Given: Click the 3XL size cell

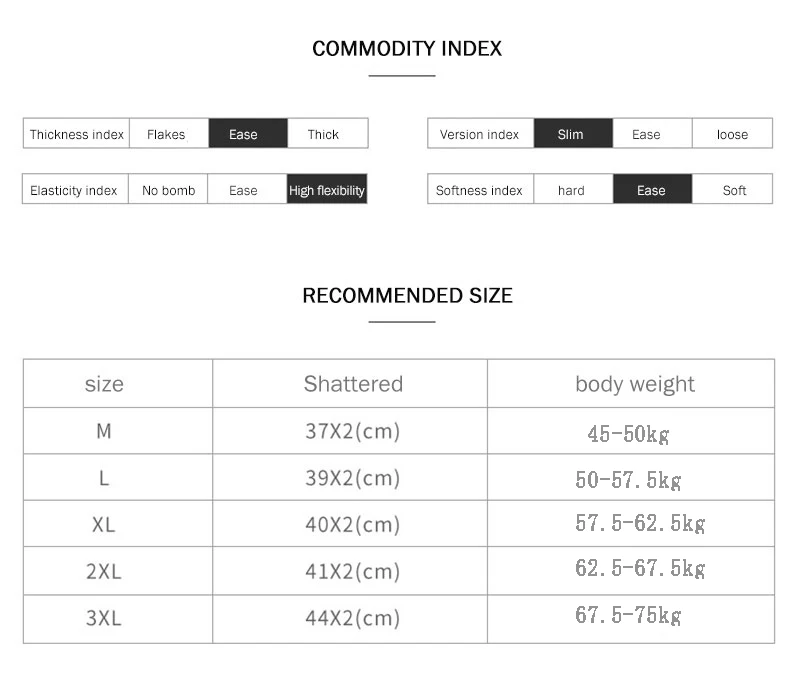Looking at the screenshot, I should pos(104,618).
